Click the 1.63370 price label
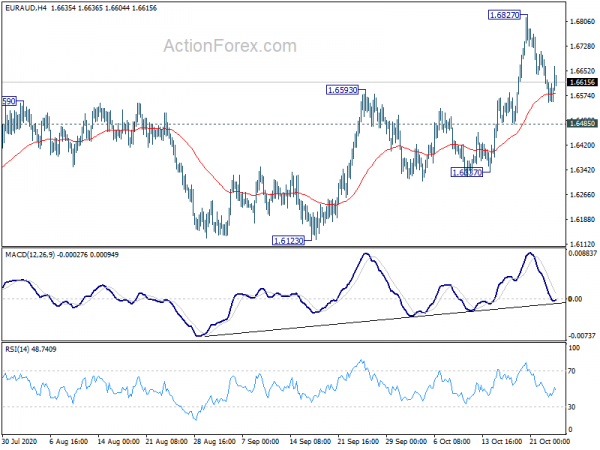 pyautogui.click(x=467, y=173)
